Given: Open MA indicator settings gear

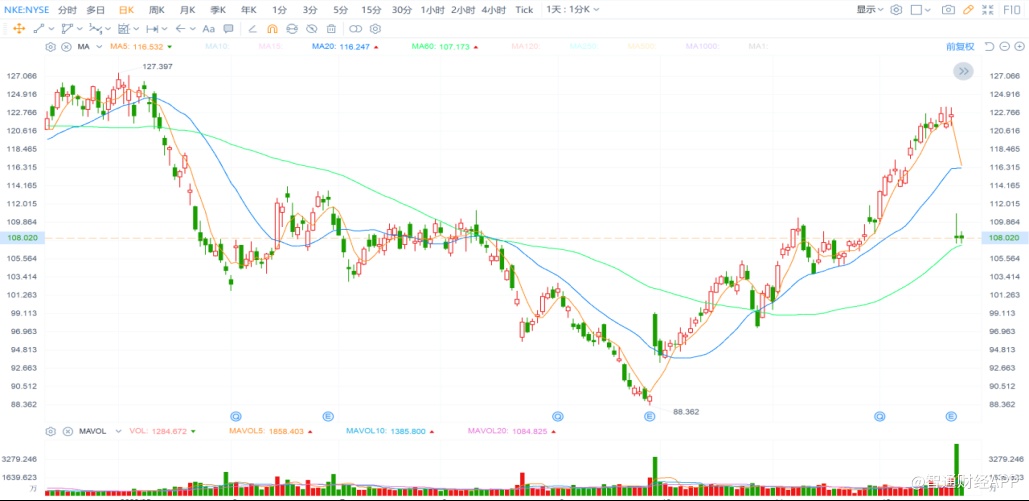Looking at the screenshot, I should click(x=51, y=47).
